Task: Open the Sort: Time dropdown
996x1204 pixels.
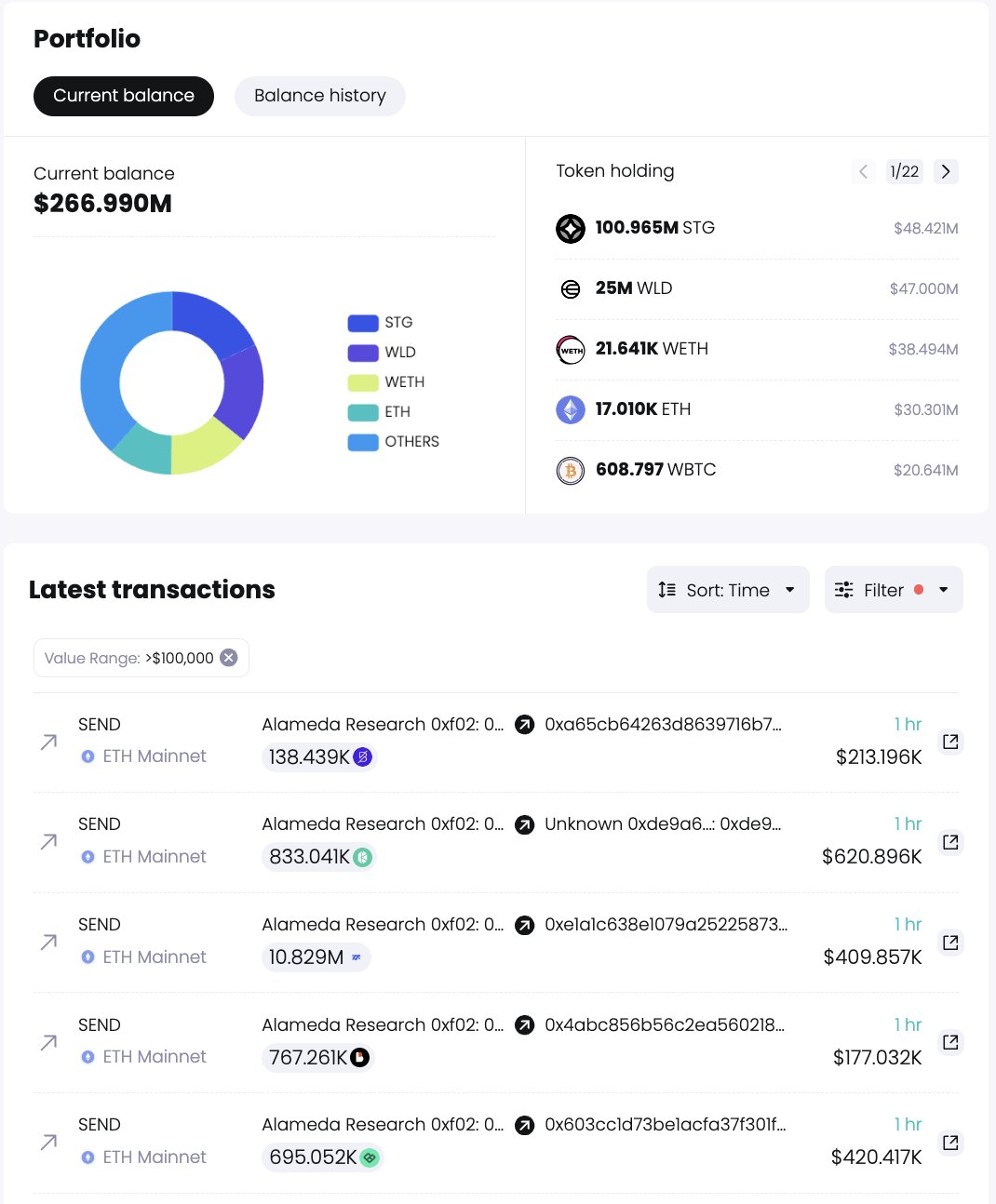Action: (727, 590)
